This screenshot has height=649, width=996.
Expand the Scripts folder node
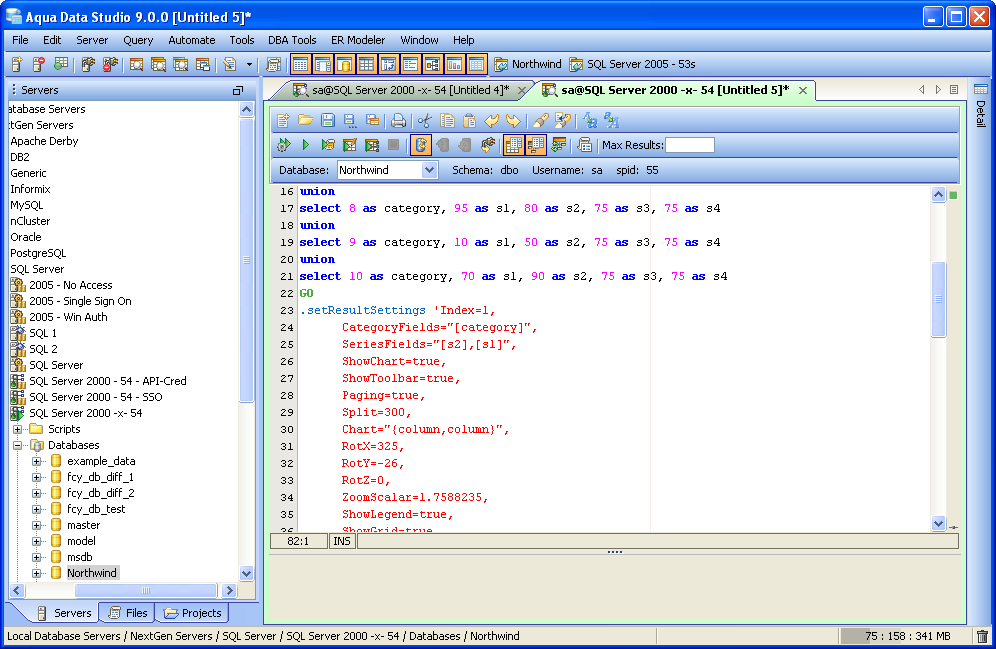tap(18, 429)
